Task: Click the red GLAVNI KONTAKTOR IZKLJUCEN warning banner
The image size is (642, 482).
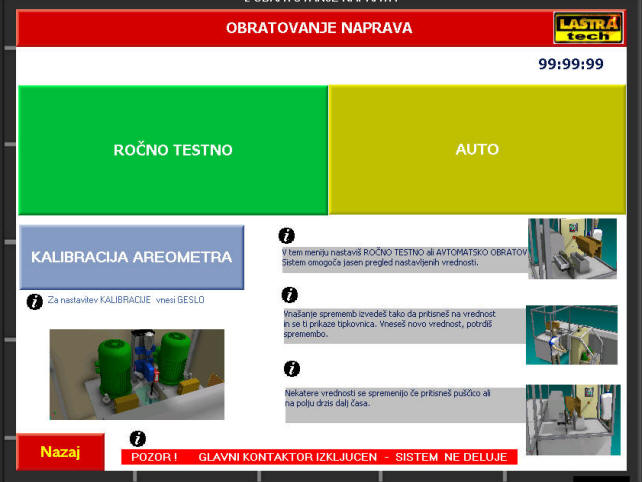Action: pyautogui.click(x=320, y=457)
